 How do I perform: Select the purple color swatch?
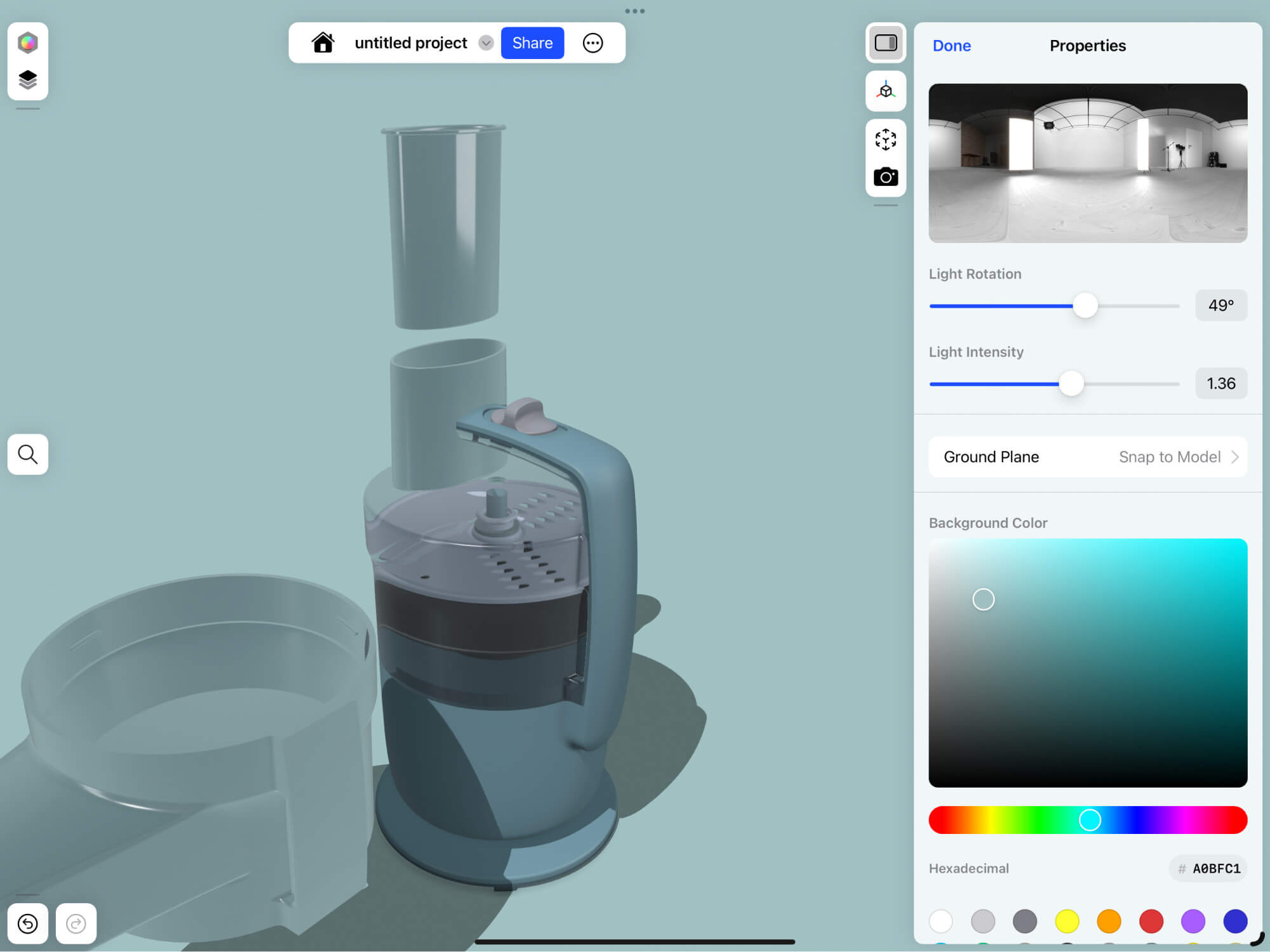[x=1193, y=921]
